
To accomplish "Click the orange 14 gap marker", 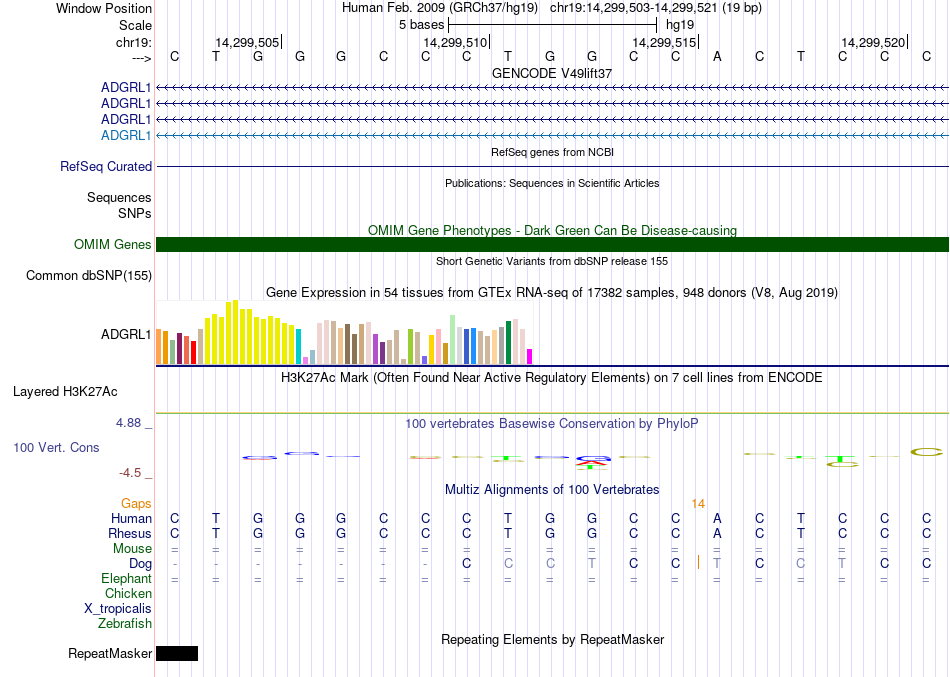I will click(x=698, y=504).
